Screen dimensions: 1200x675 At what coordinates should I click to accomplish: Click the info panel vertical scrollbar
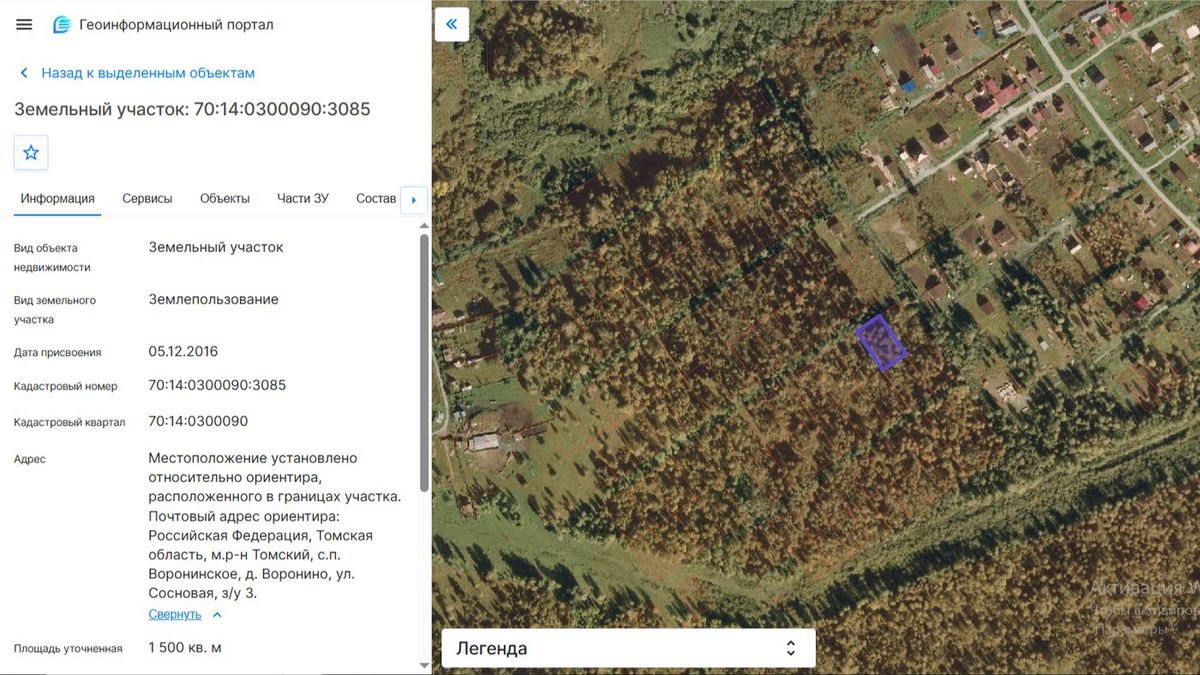coord(424,363)
